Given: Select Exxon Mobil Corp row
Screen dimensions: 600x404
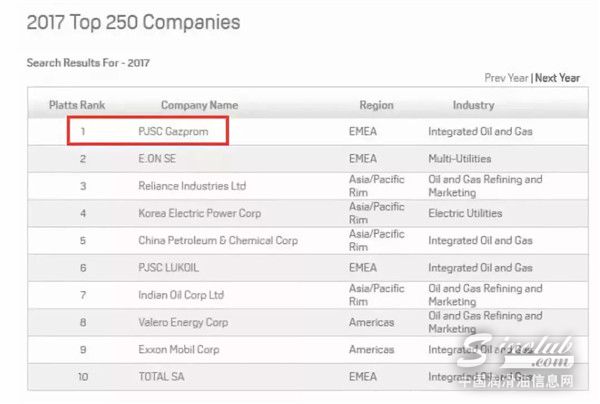Looking at the screenshot, I should coord(181,350).
